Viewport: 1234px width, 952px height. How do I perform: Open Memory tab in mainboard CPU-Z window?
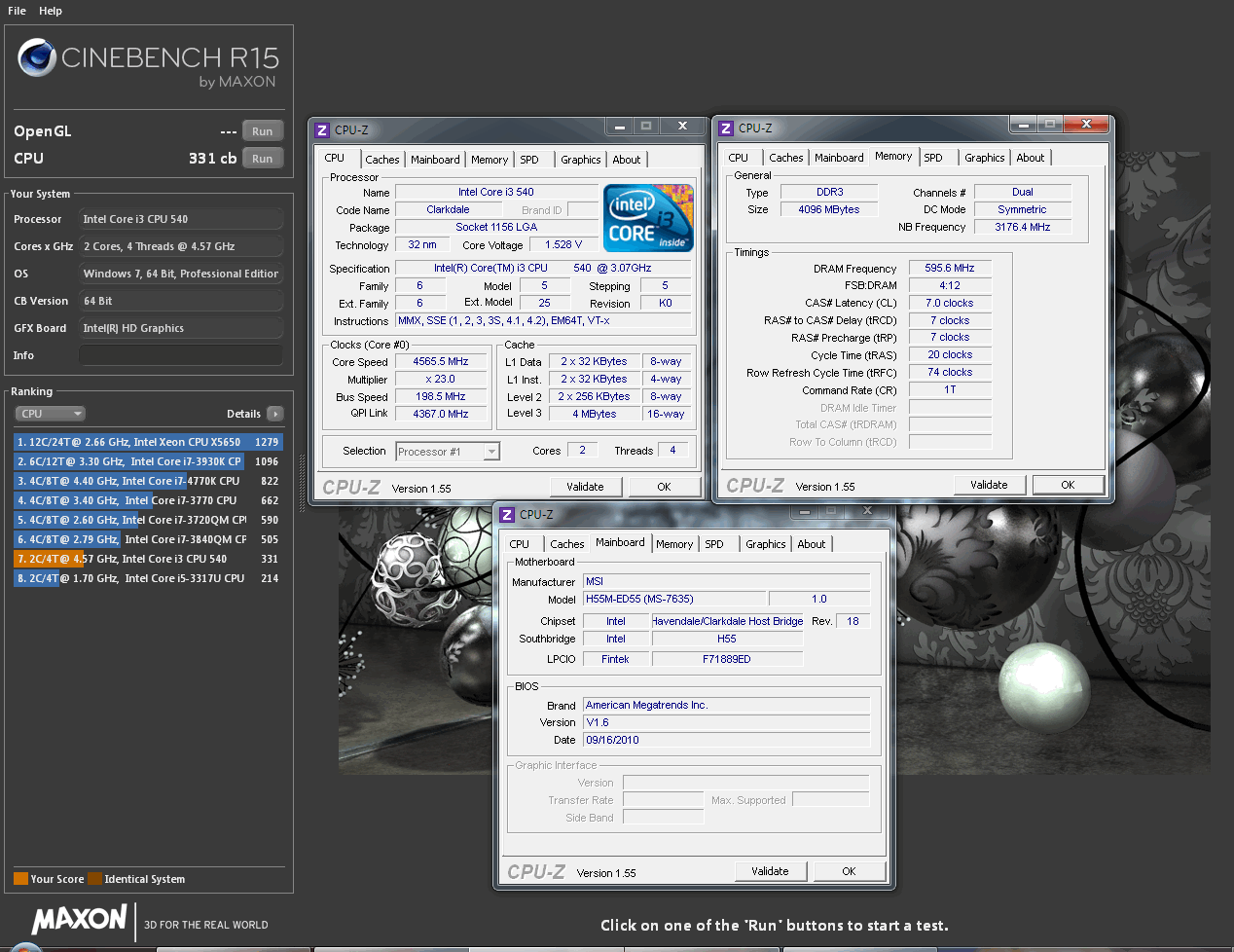[x=674, y=544]
